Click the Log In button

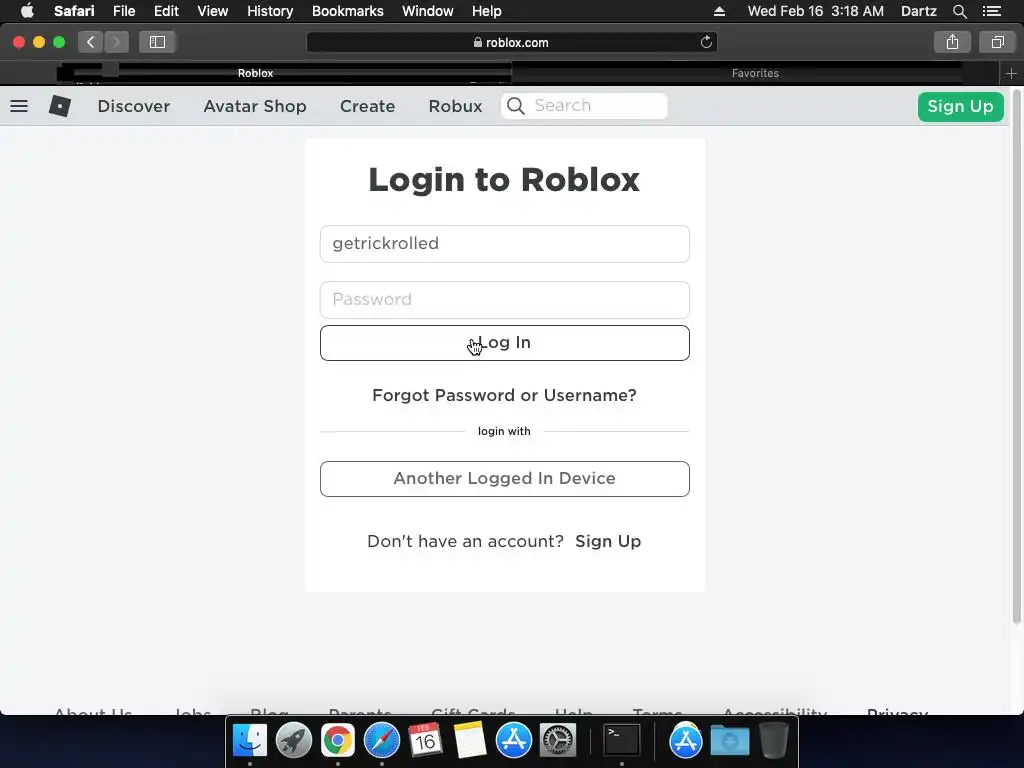point(505,343)
